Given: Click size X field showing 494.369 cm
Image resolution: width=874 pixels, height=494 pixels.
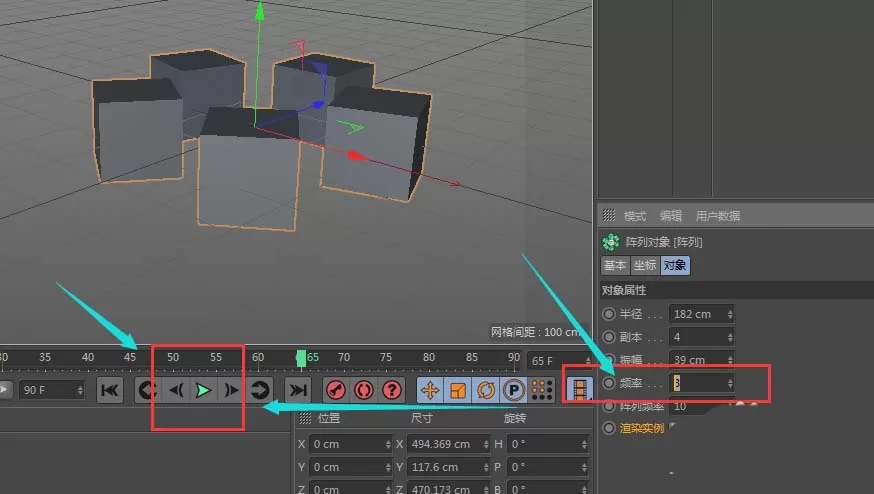Looking at the screenshot, I should tap(448, 444).
